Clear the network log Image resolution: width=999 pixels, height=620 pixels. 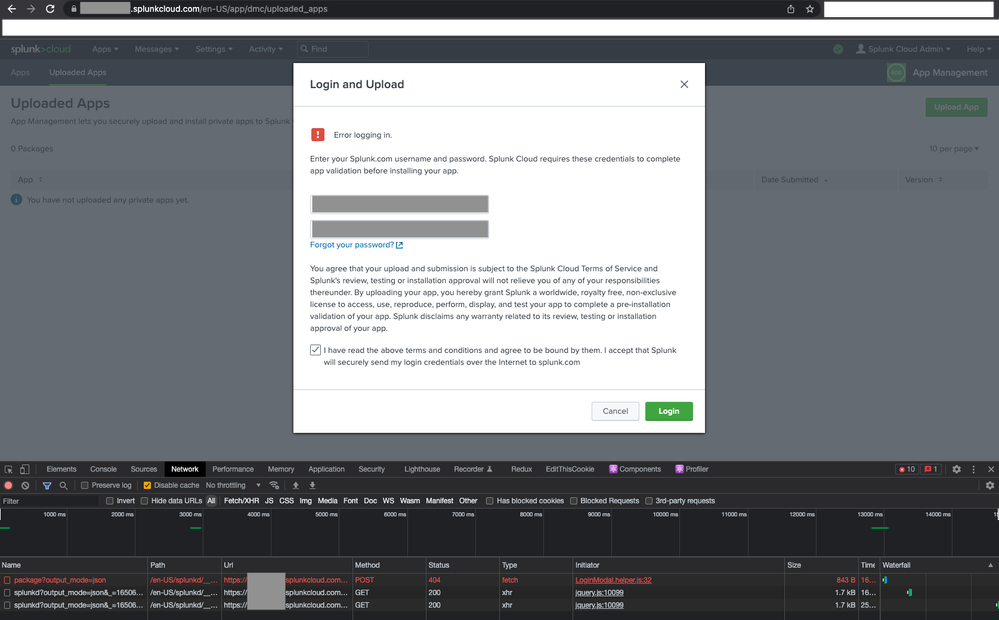[x=25, y=486]
